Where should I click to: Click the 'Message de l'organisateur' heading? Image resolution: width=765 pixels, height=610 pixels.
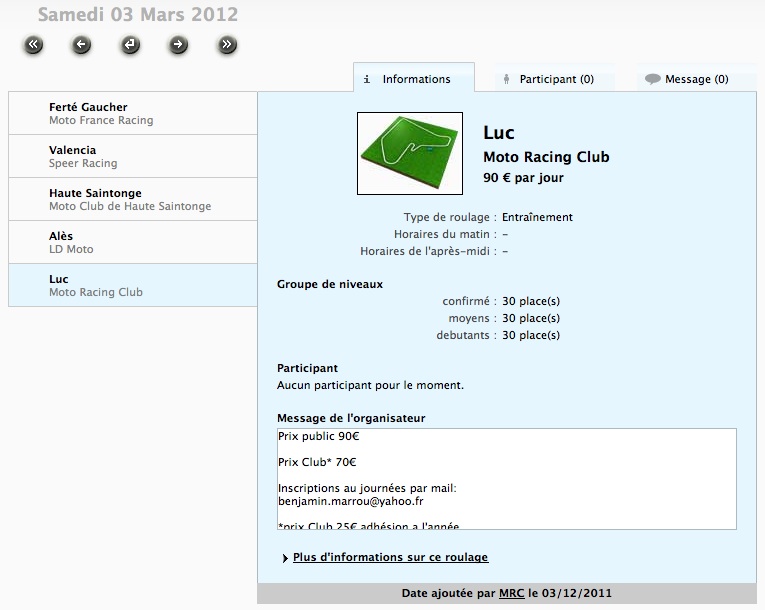[351, 418]
